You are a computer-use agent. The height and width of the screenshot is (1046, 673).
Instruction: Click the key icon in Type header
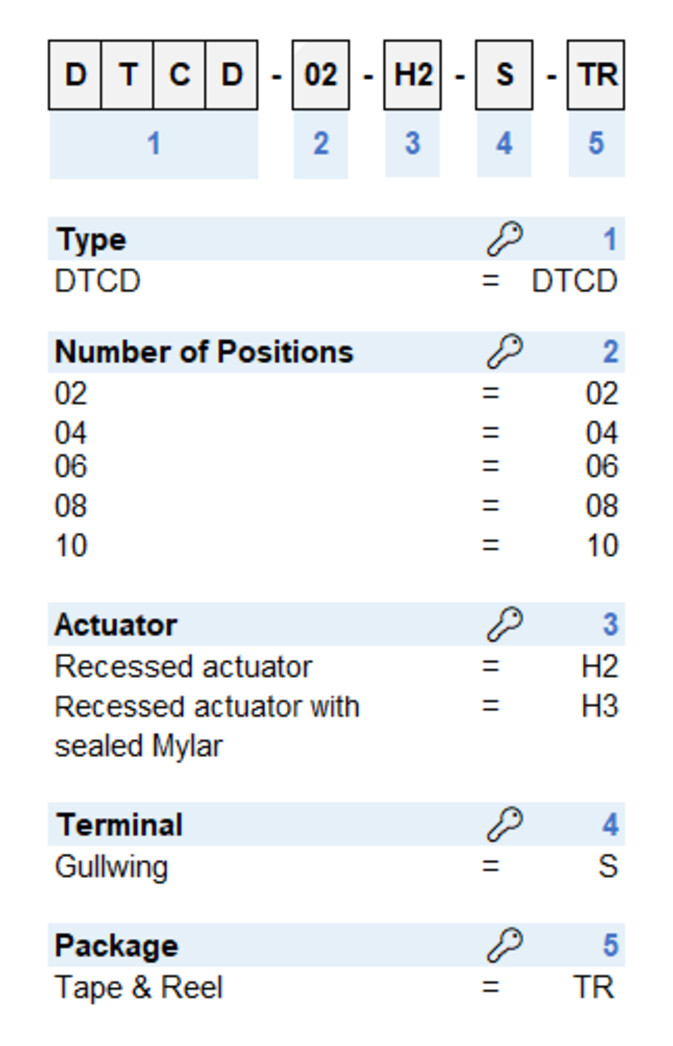(504, 239)
